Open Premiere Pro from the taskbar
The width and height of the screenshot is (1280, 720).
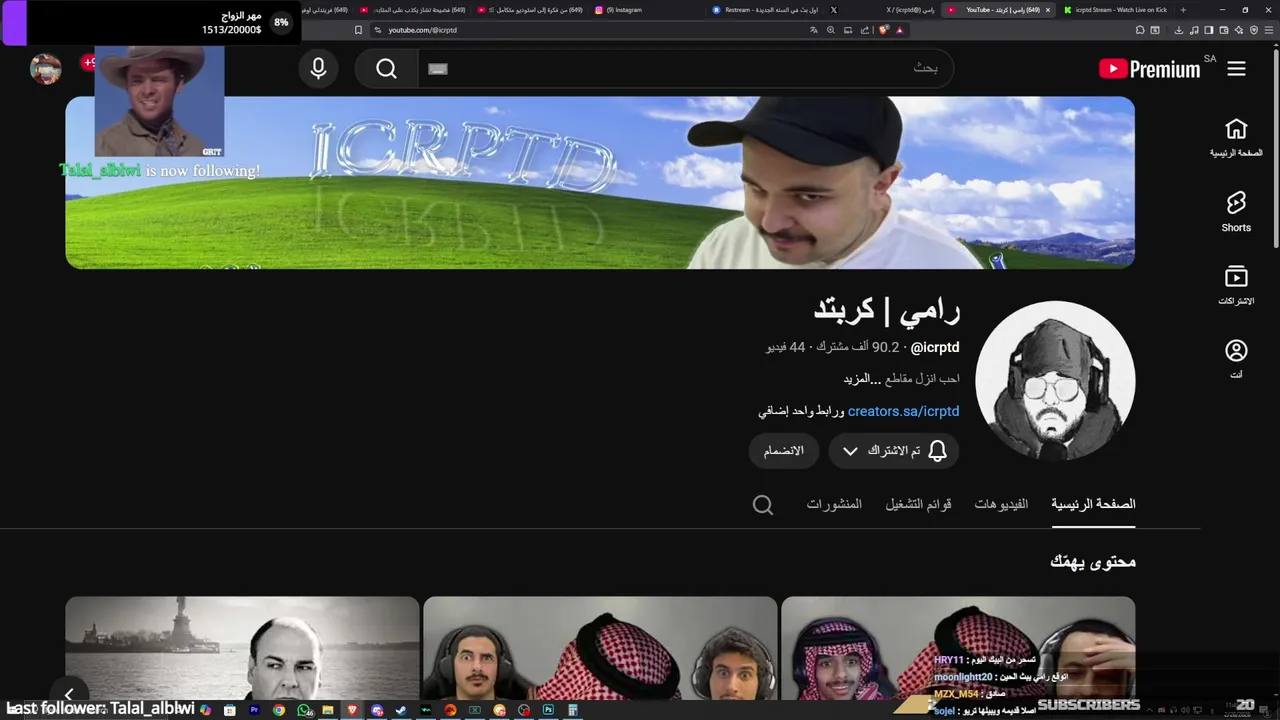pyautogui.click(x=254, y=710)
